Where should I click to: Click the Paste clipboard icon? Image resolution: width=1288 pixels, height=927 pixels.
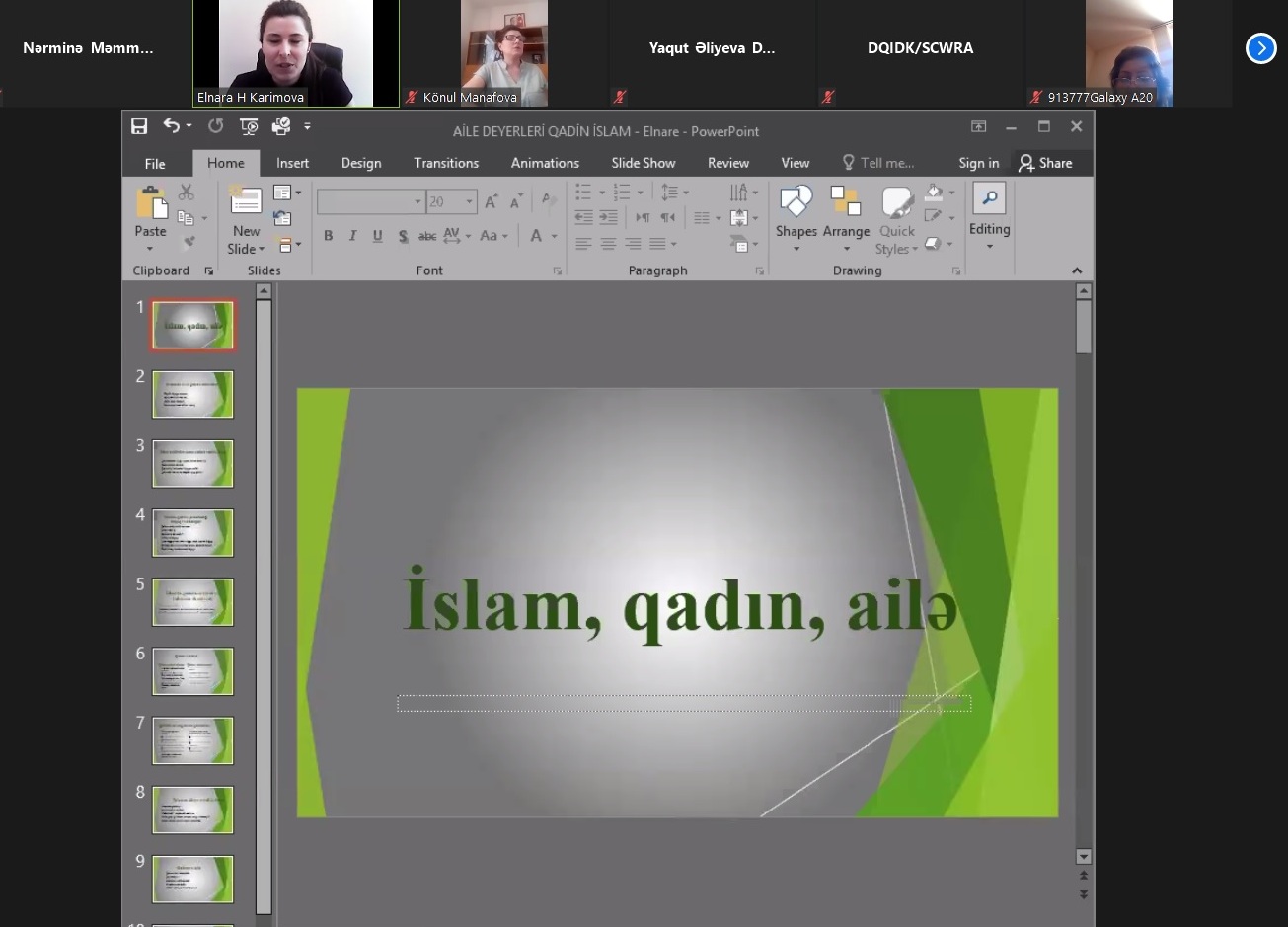click(x=151, y=202)
